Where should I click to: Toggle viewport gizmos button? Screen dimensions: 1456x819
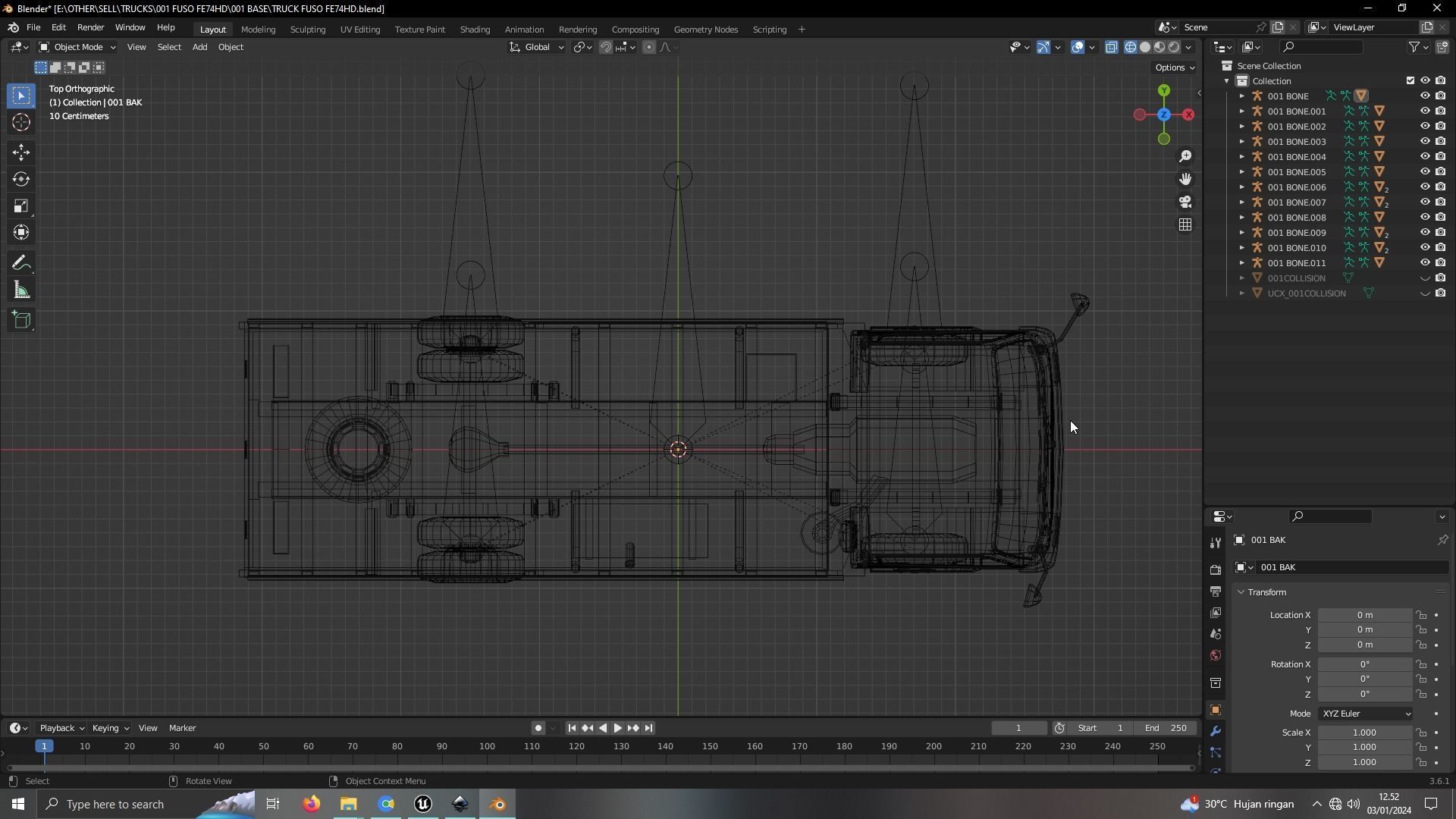(1043, 47)
